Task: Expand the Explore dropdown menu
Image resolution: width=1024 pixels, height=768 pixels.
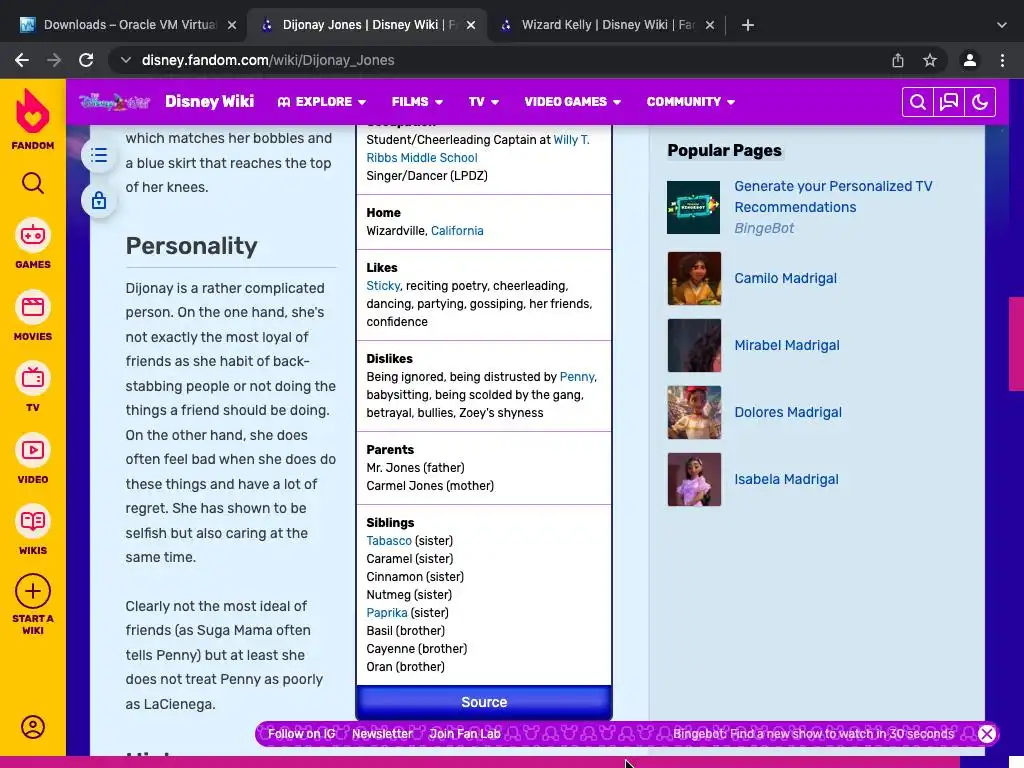Action: click(322, 102)
